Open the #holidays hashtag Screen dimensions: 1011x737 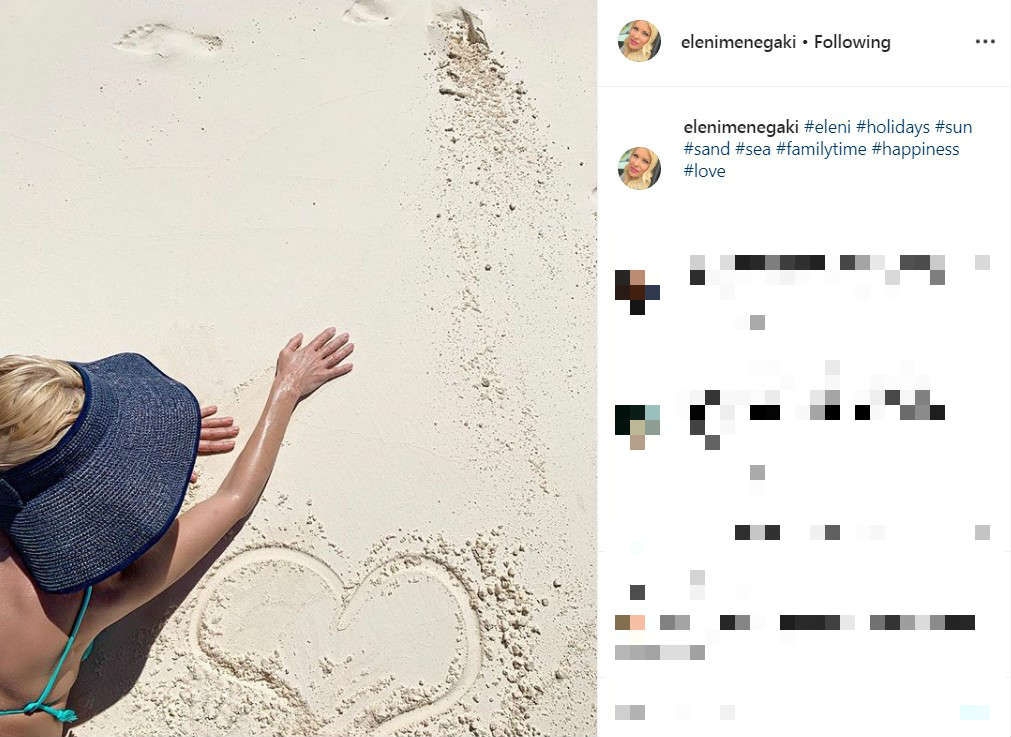893,127
